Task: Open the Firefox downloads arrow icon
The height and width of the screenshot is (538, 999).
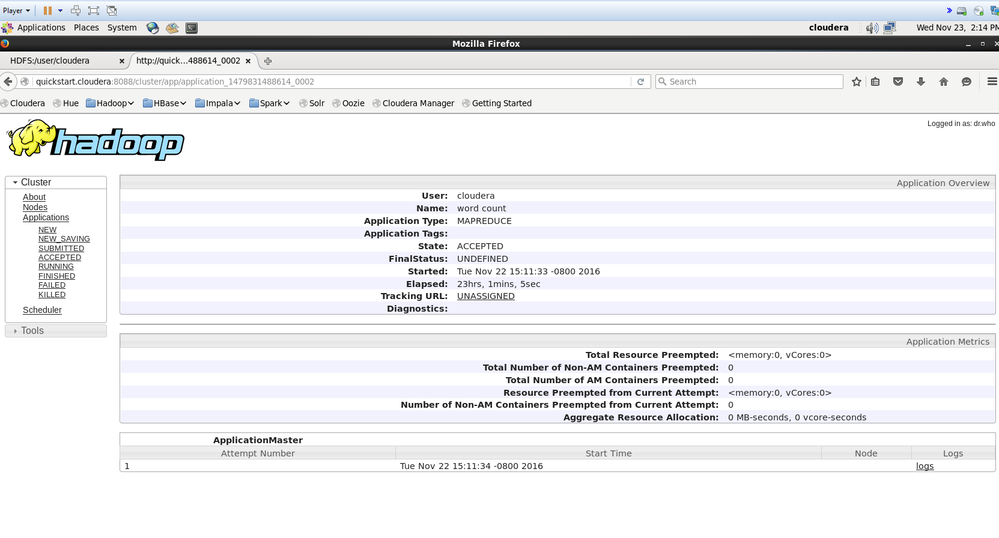Action: (x=920, y=82)
